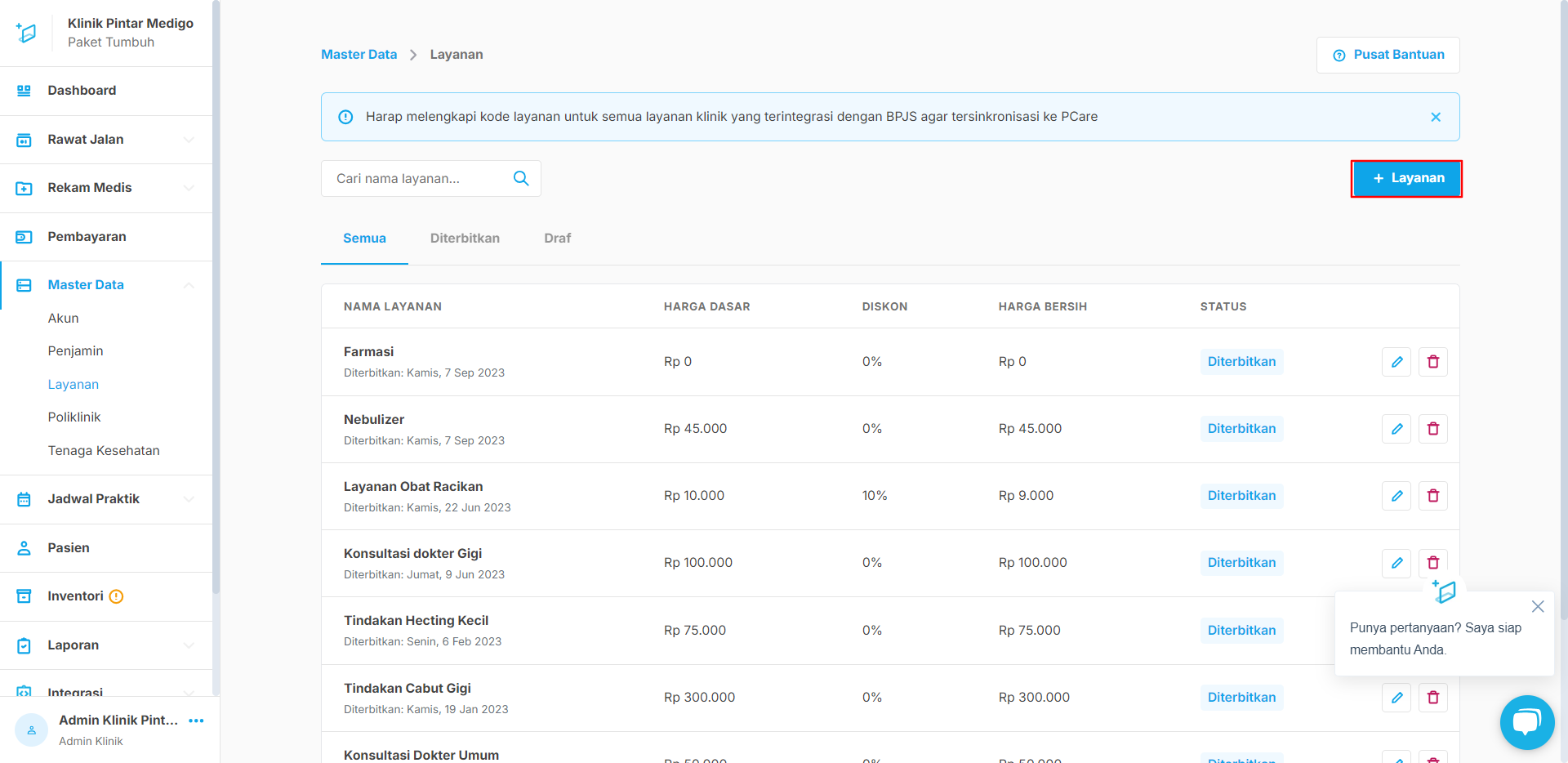This screenshot has width=1568, height=763.
Task: Click the Master Data sidebar icon
Action: coord(24,285)
